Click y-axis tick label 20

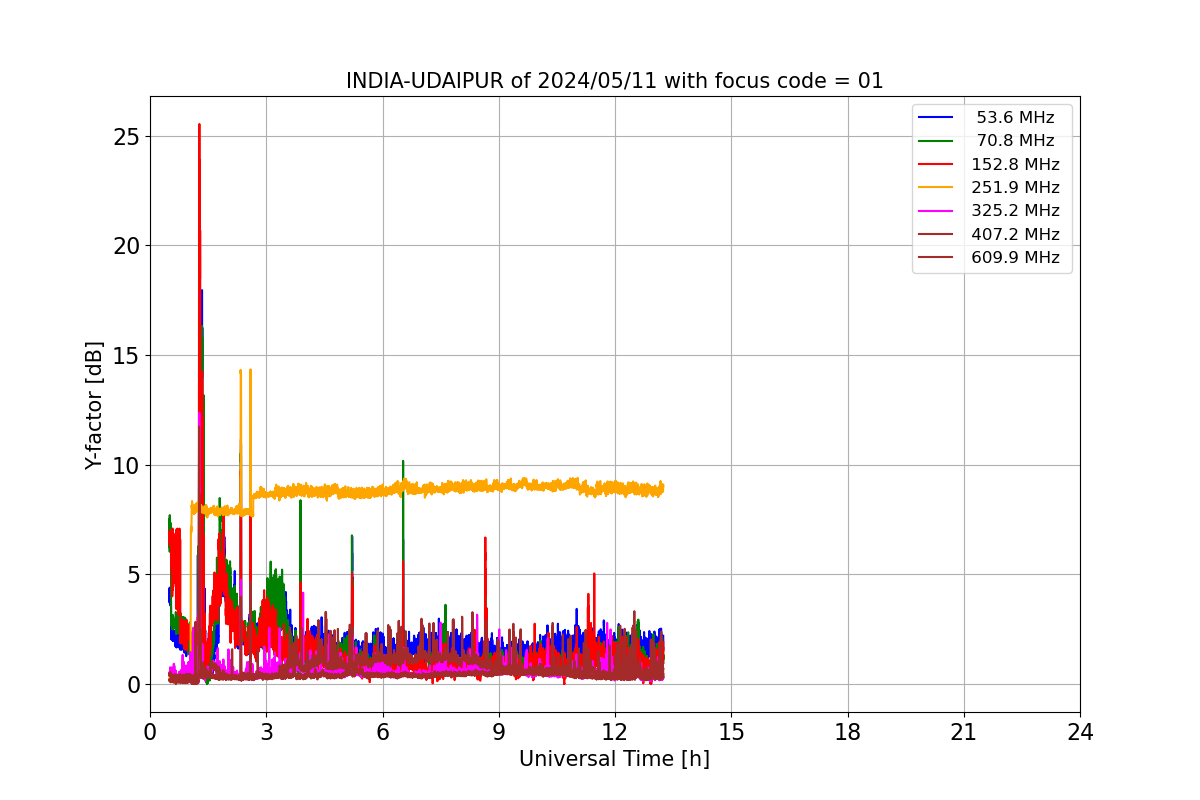pos(126,246)
